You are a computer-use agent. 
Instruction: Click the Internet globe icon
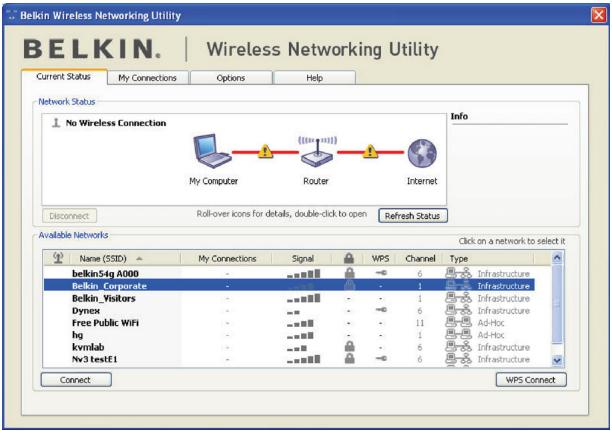pos(422,153)
